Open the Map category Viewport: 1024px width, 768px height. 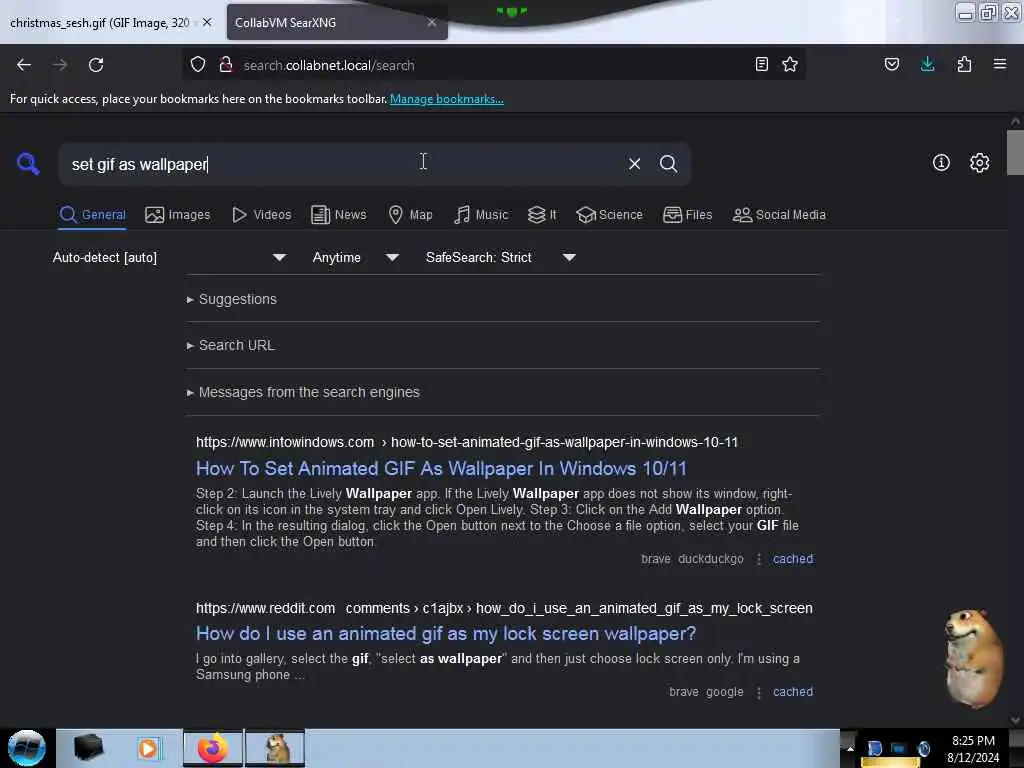point(410,215)
